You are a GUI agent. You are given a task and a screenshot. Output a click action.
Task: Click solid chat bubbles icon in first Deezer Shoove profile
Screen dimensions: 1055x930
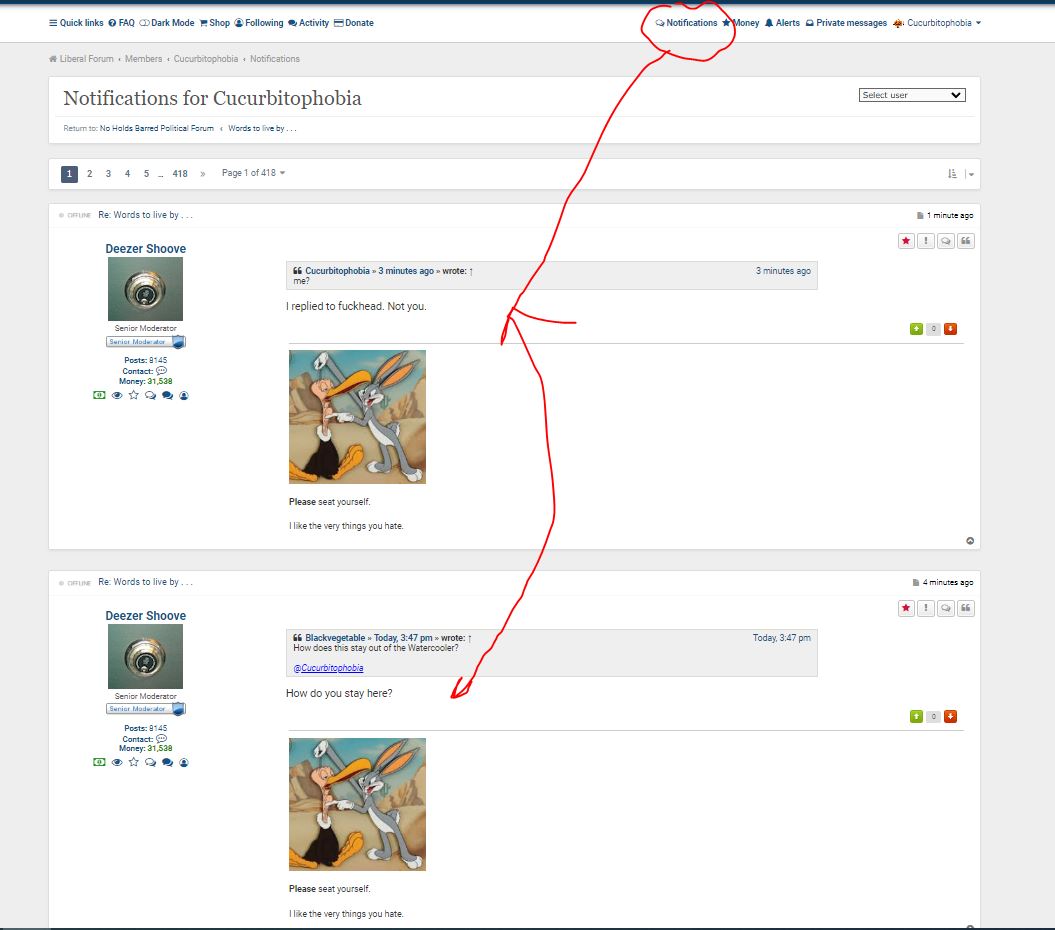[x=168, y=396]
